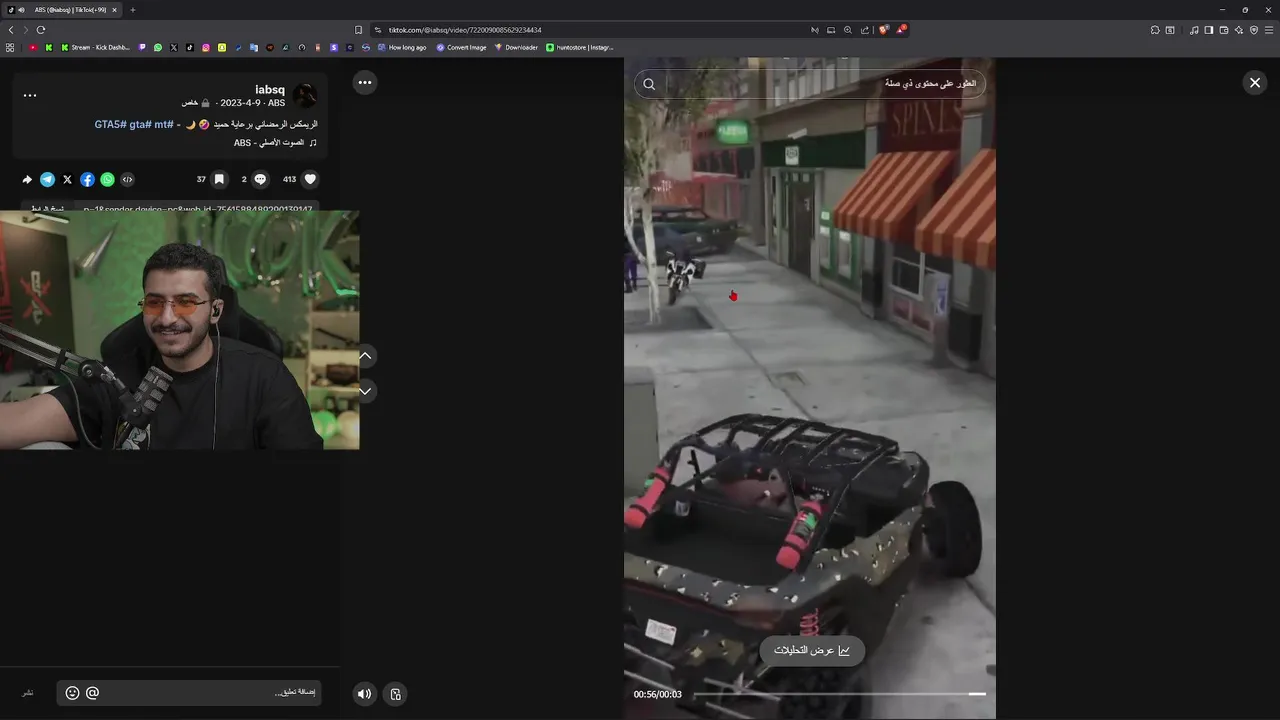Close the ABS TikTok tab
1280x720 pixels.
coord(114,10)
